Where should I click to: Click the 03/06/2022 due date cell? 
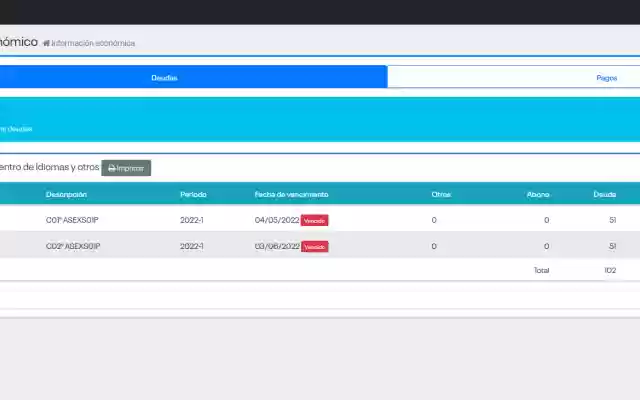[x=277, y=246]
